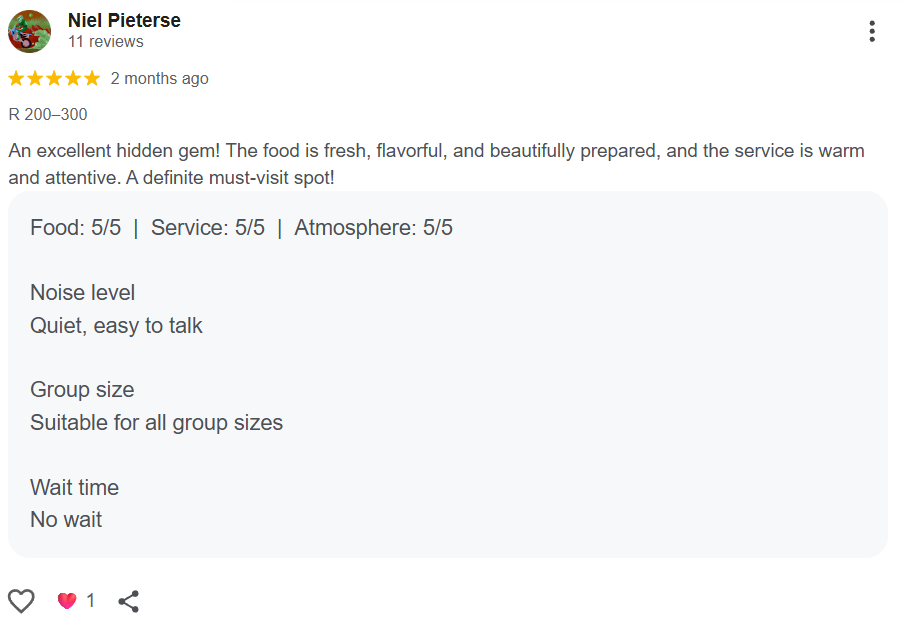Open Niel Pieterse's profile picture
Viewport: 909px width, 622px height.
[30, 31]
